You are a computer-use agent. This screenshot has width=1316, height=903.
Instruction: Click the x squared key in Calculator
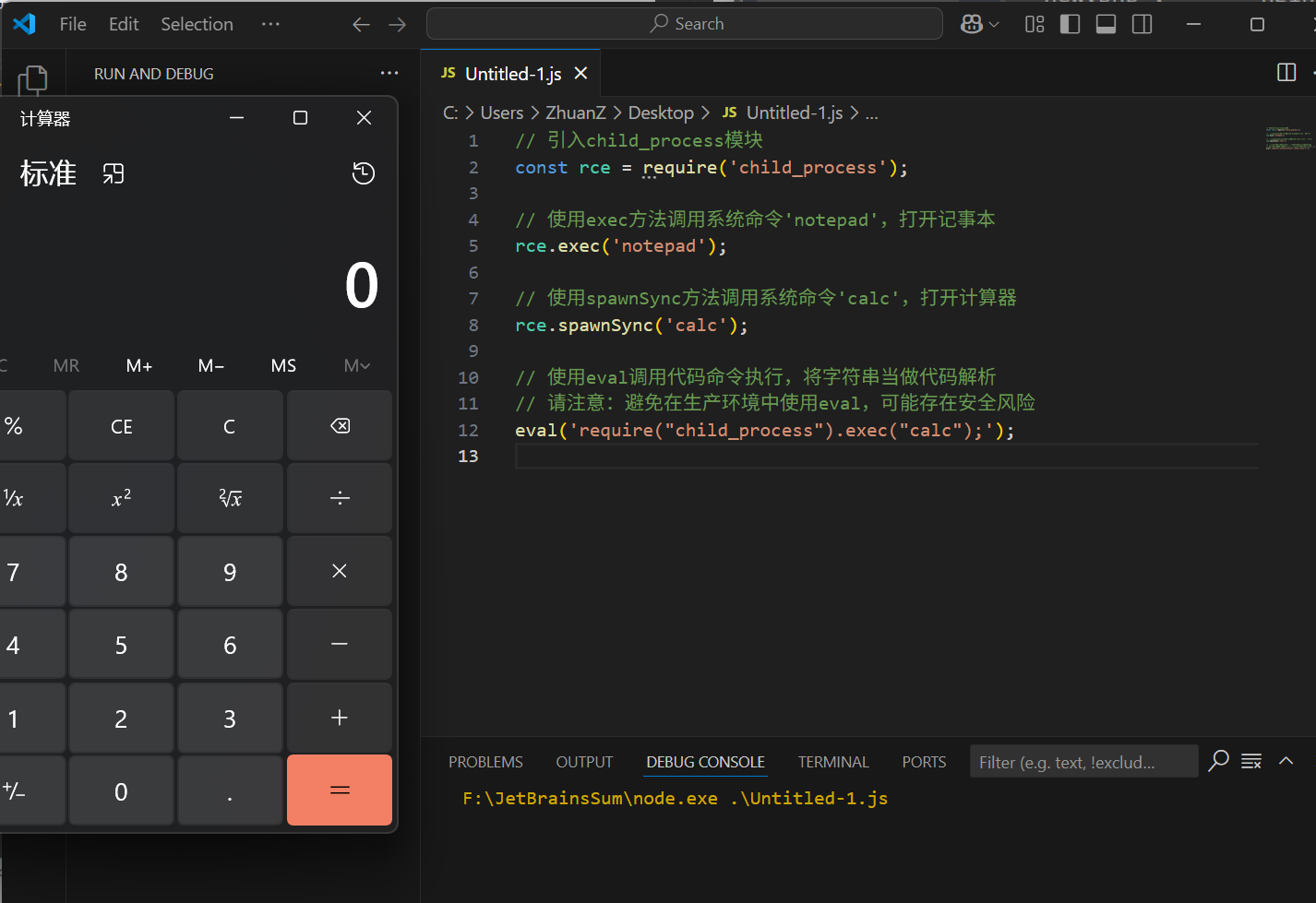click(122, 498)
